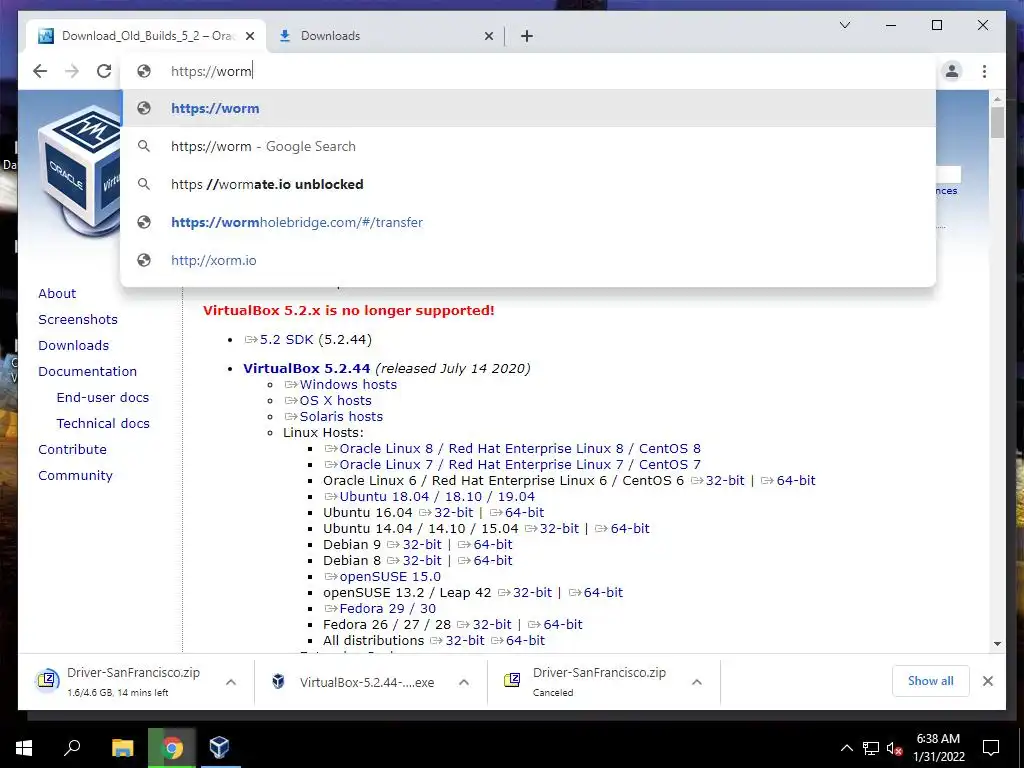Viewport: 1024px width, 768px height.
Task: Click the VirtualBox taskbar icon
Action: click(x=219, y=747)
